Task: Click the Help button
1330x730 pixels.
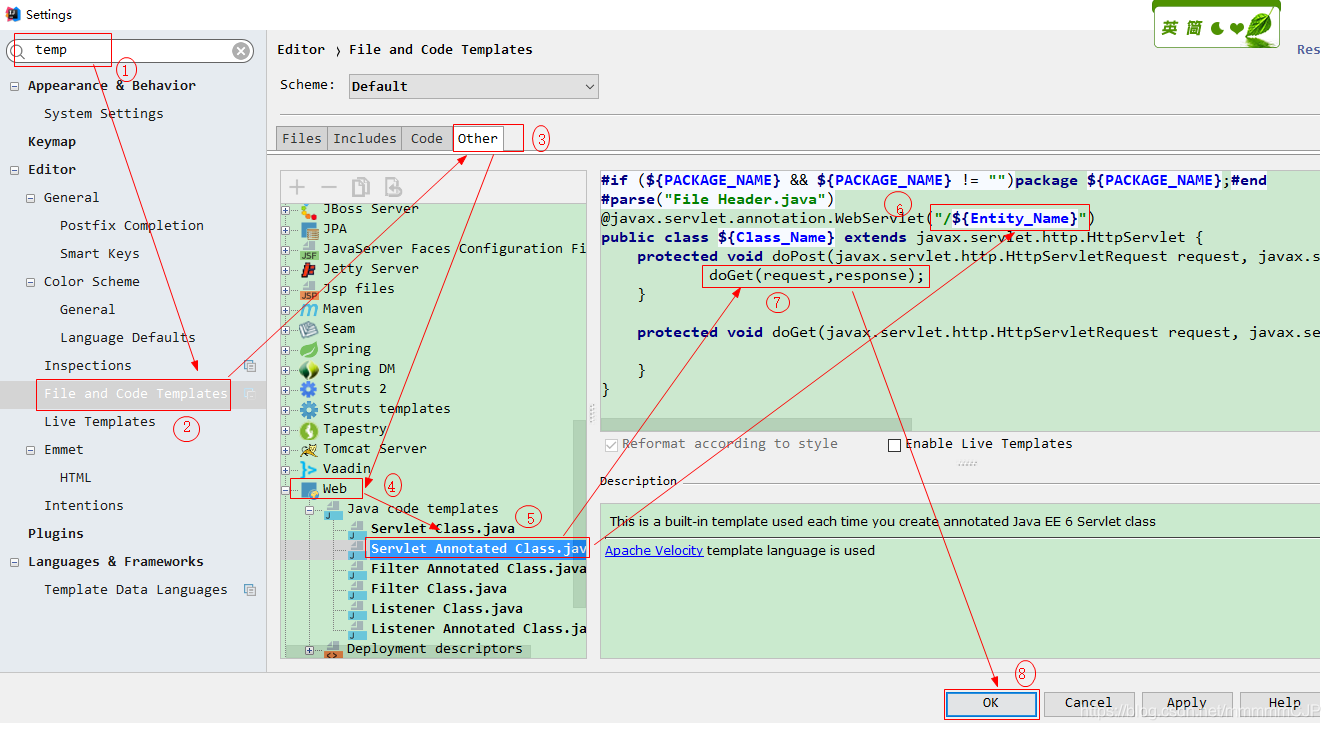Action: 1284,703
